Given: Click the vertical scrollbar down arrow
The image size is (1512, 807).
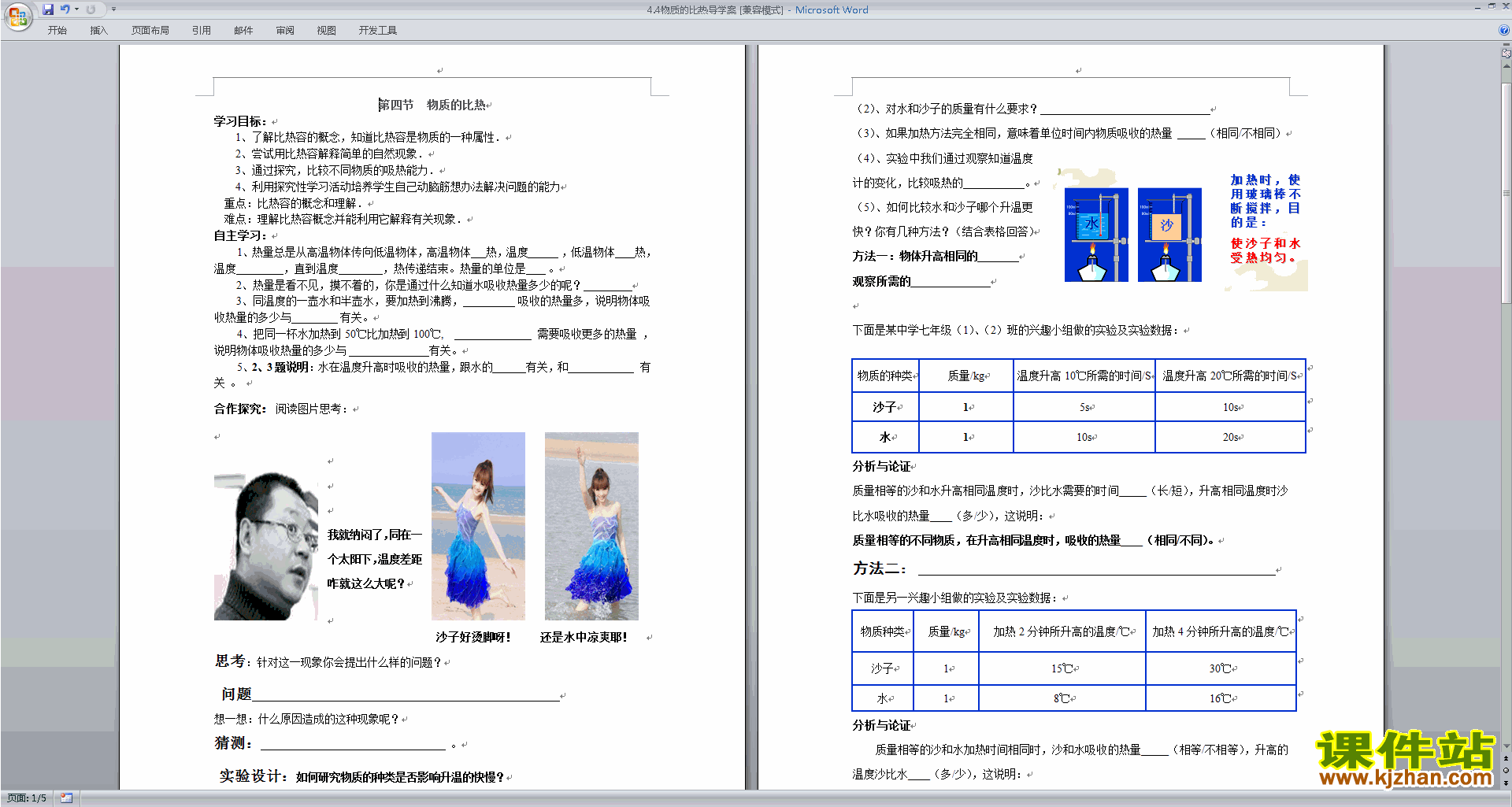Looking at the screenshot, I should click(x=1506, y=746).
